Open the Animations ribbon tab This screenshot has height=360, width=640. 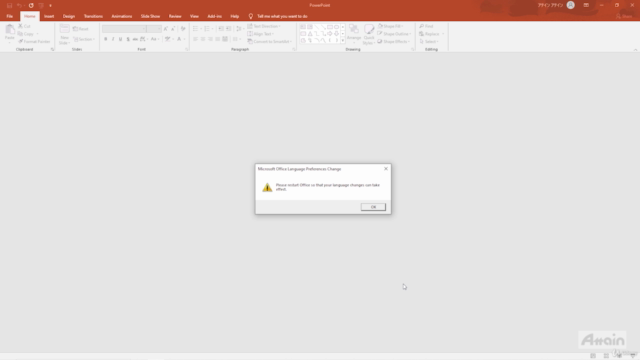coord(122,16)
